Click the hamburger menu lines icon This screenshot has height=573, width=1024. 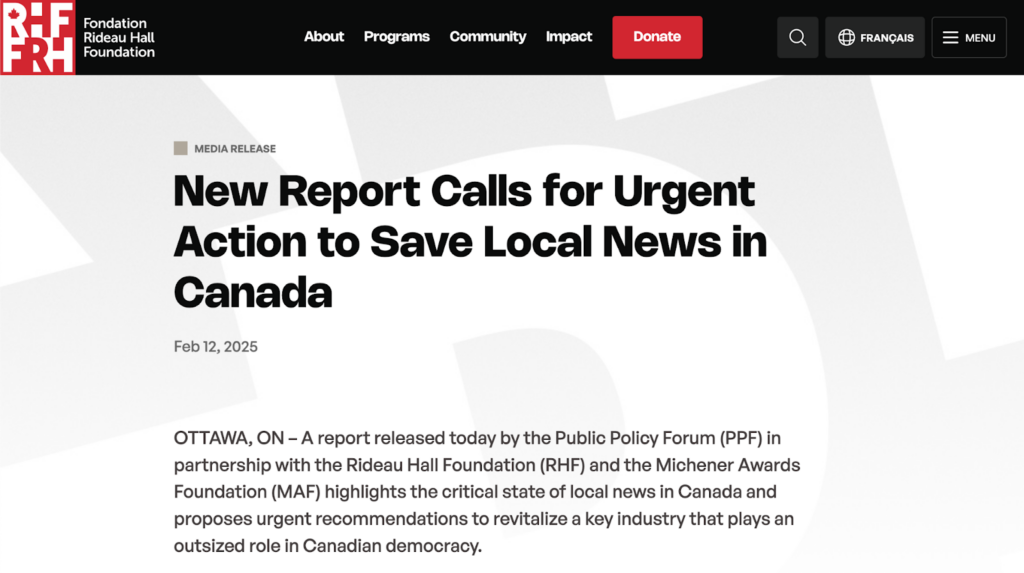(x=950, y=38)
